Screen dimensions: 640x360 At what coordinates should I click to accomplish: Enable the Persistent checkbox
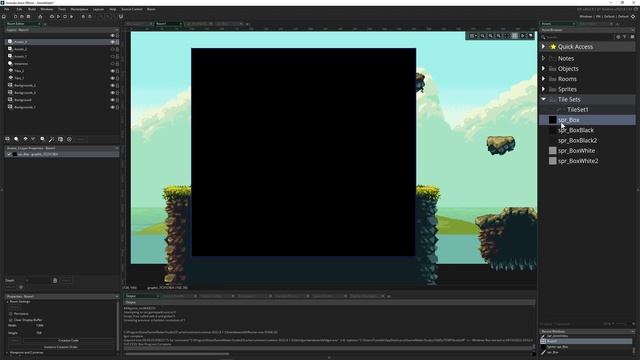11,314
